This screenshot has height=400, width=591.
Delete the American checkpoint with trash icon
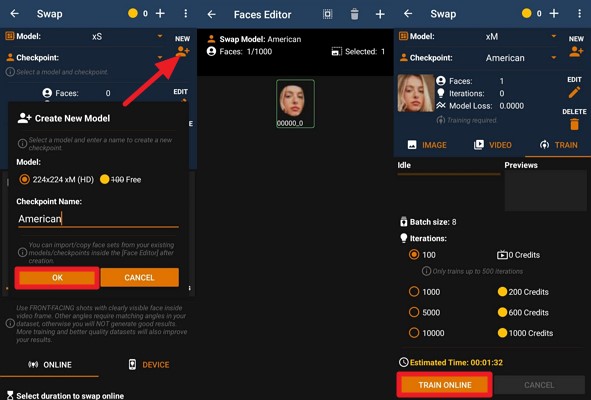(574, 124)
